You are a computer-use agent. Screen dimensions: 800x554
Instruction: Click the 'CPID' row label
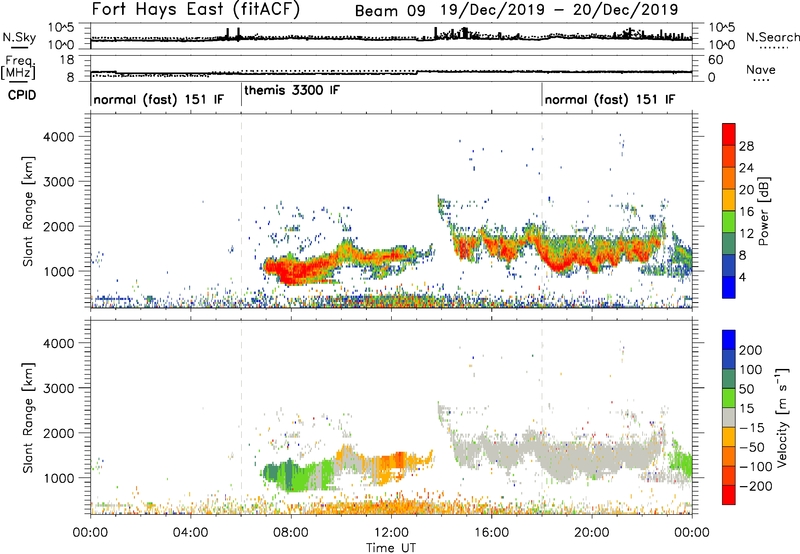pyautogui.click(x=22, y=95)
